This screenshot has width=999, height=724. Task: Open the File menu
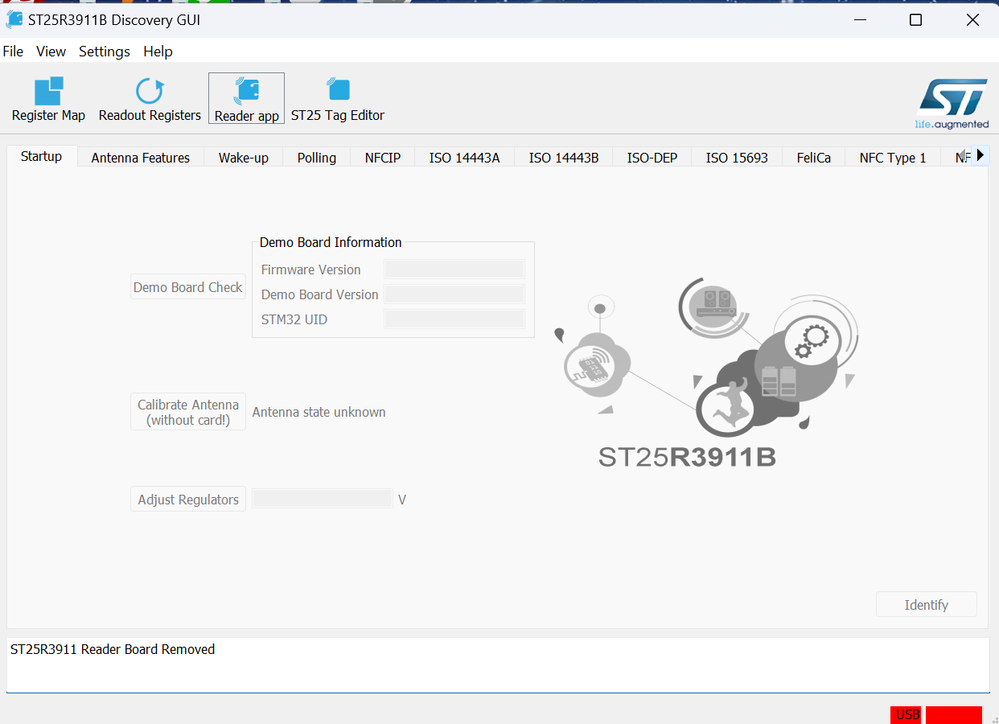13,52
